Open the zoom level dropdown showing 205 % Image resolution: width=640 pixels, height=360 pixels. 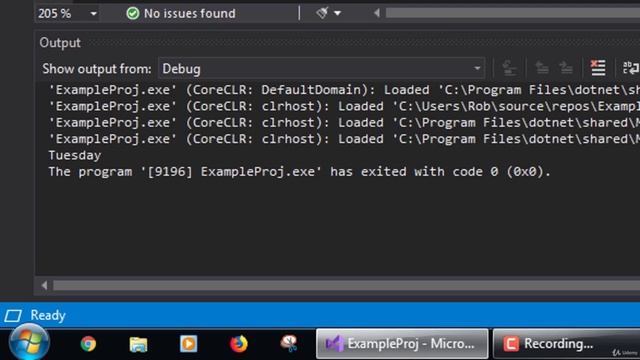(x=68, y=13)
